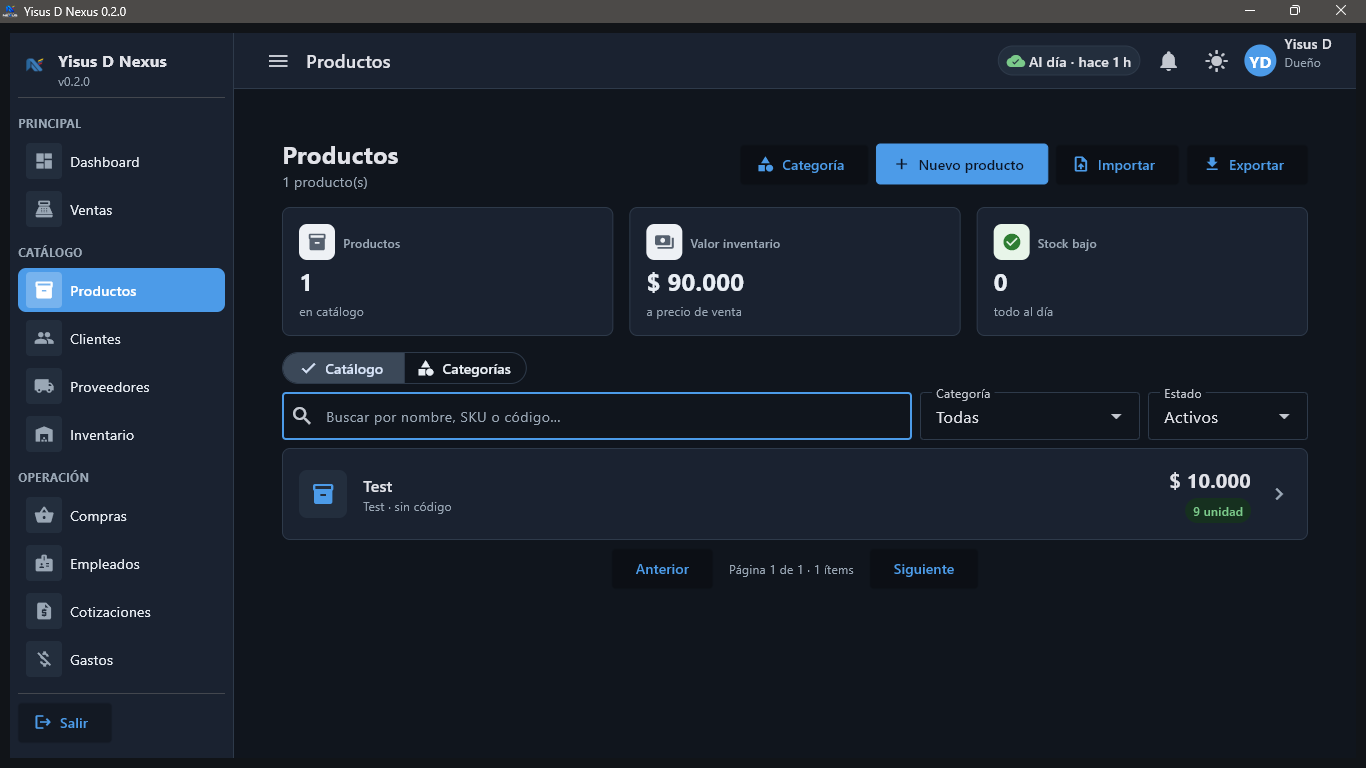Click the Valor inventario money icon
This screenshot has width=1366, height=768.
(664, 243)
